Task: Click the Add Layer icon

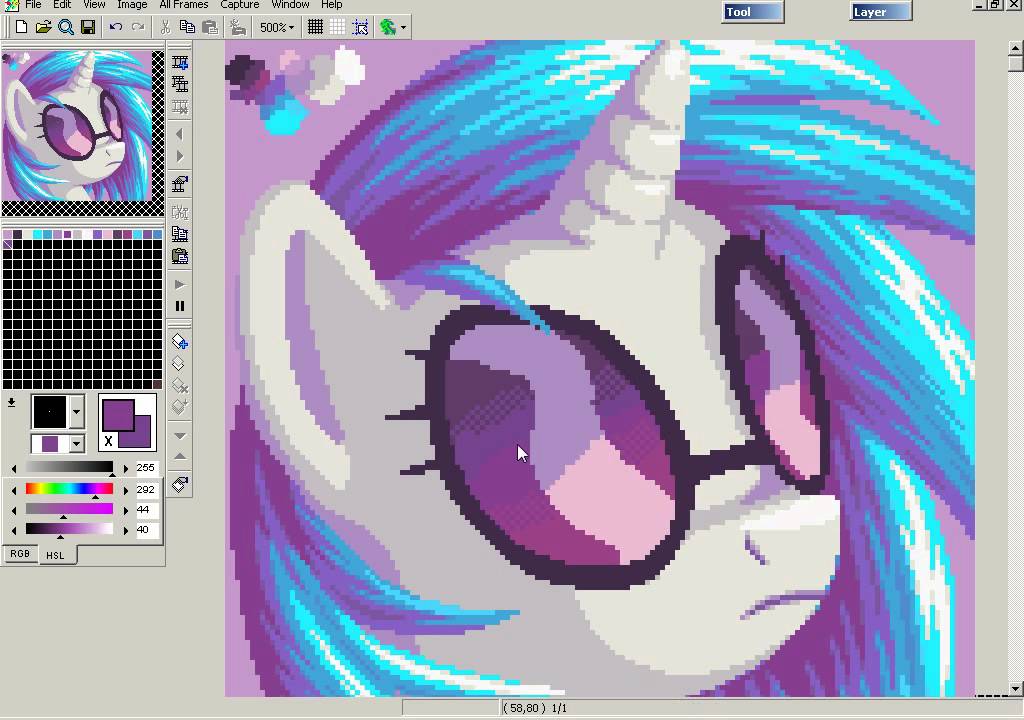Action: click(x=180, y=342)
